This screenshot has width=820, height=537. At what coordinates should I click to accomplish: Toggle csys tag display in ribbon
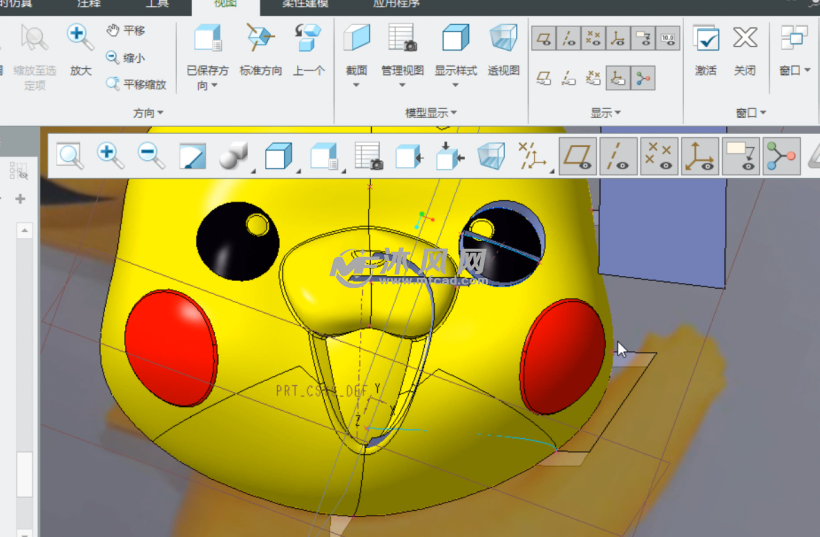(x=618, y=78)
